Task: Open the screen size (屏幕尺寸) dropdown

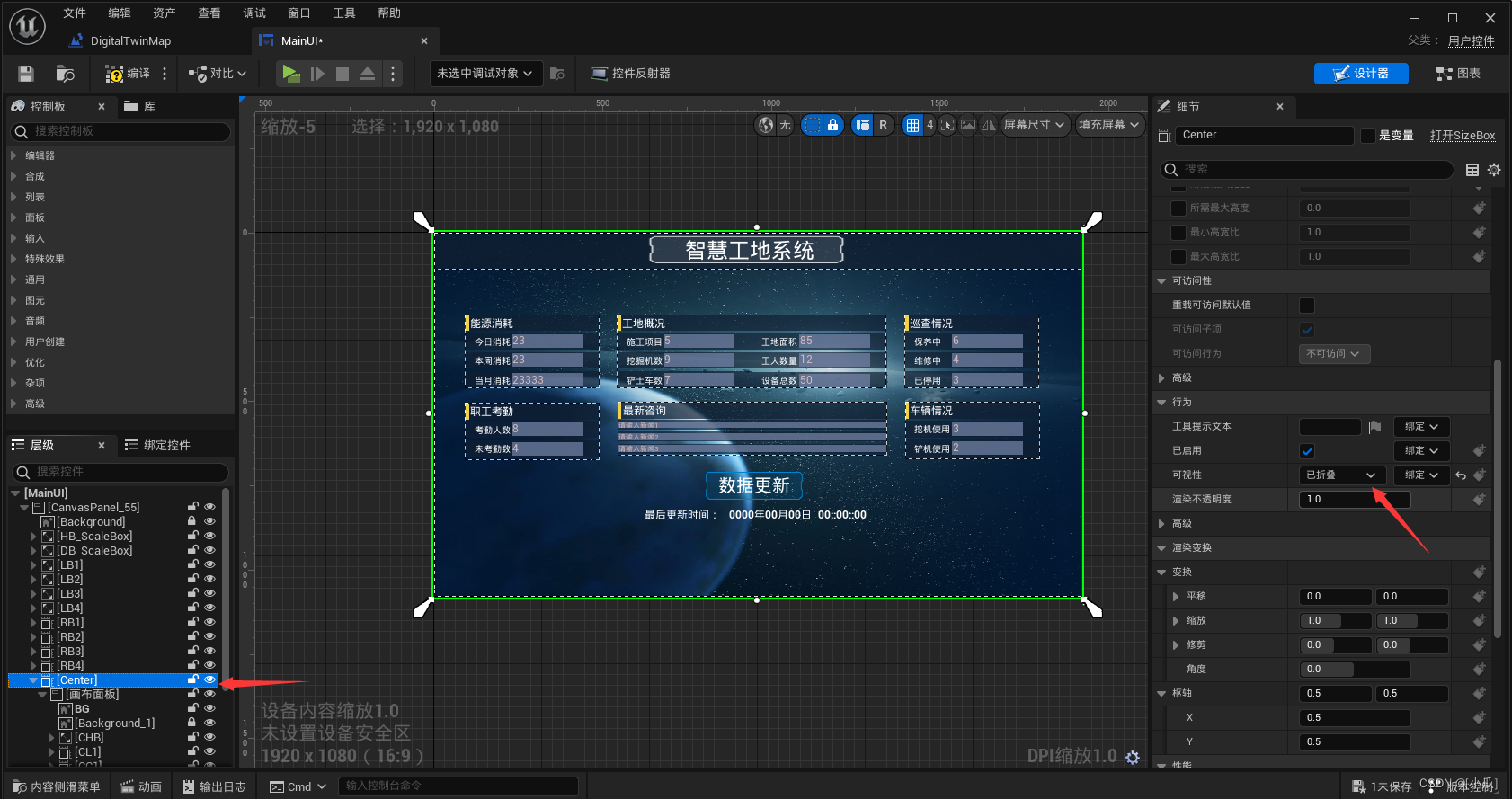Action: click(x=1035, y=125)
